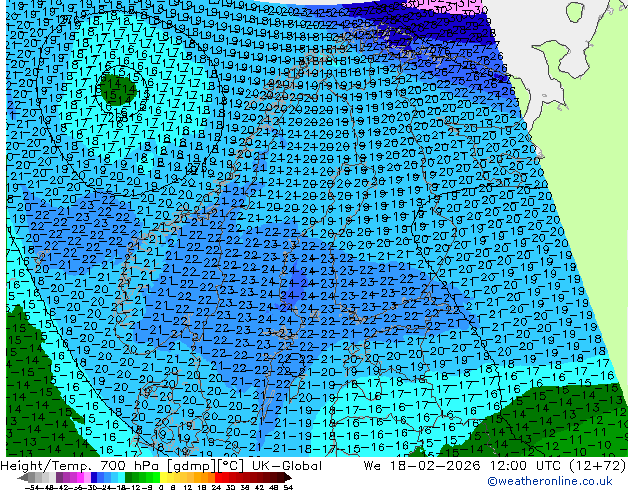
Task: Select the magenta legend swatch
Action: pyautogui.click(x=80, y=477)
